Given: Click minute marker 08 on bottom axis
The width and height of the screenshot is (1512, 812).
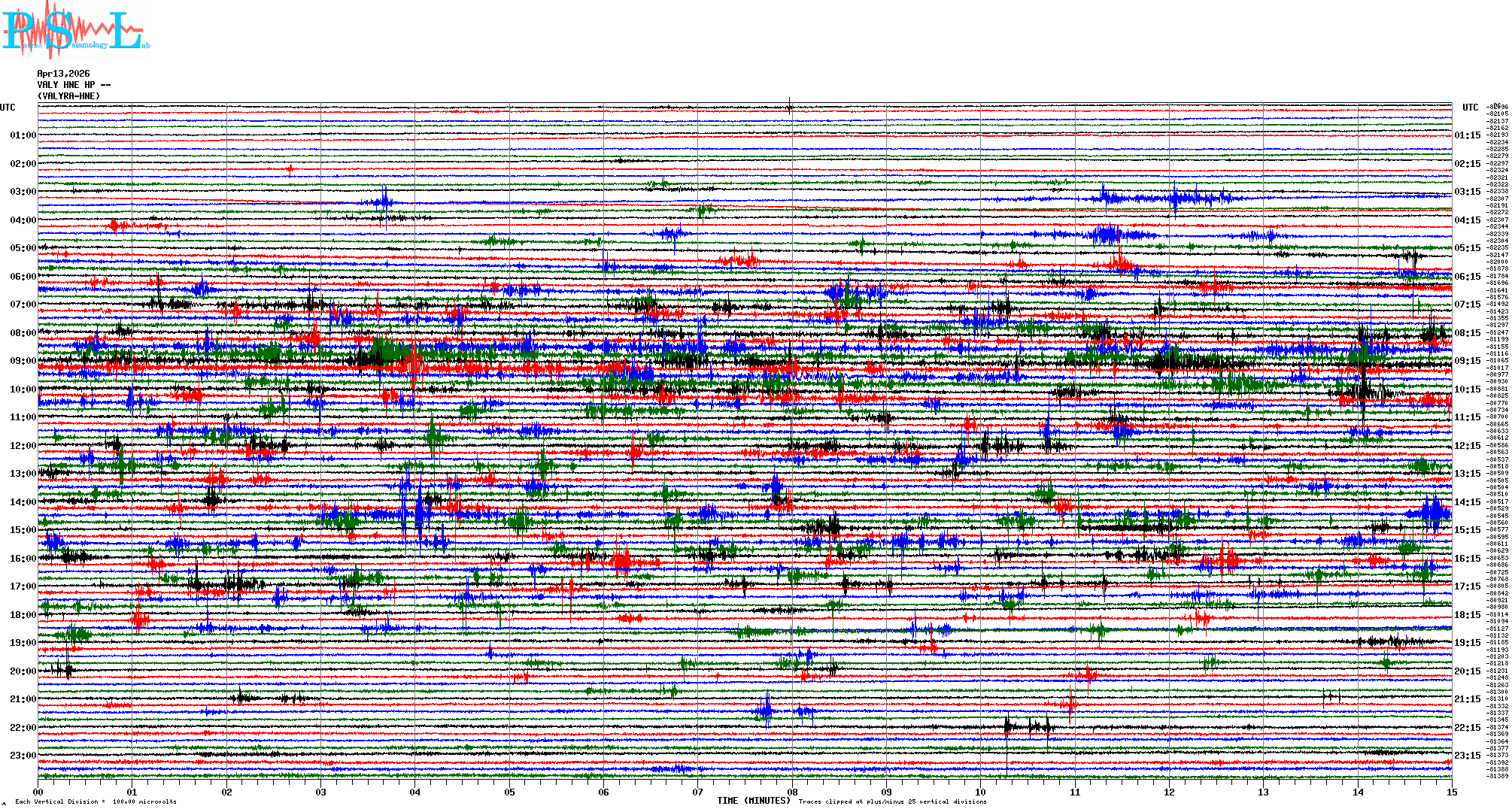Looking at the screenshot, I should (792, 792).
